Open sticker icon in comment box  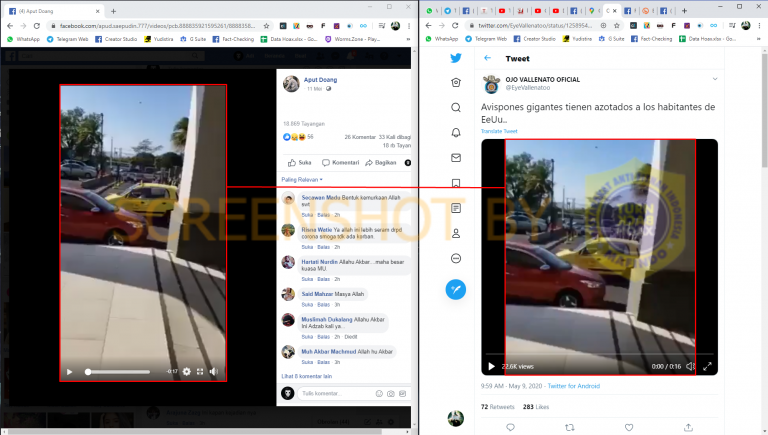point(403,393)
